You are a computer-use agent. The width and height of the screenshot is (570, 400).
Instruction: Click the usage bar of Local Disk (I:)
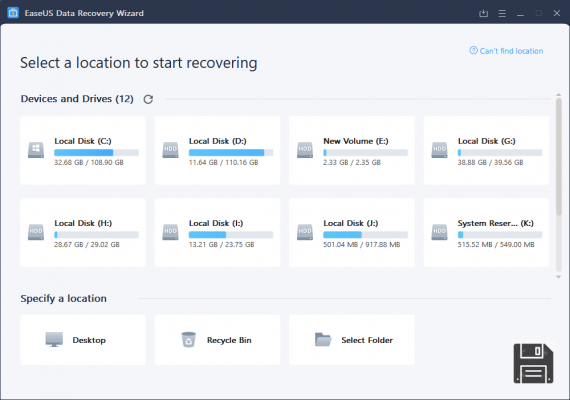click(x=231, y=235)
